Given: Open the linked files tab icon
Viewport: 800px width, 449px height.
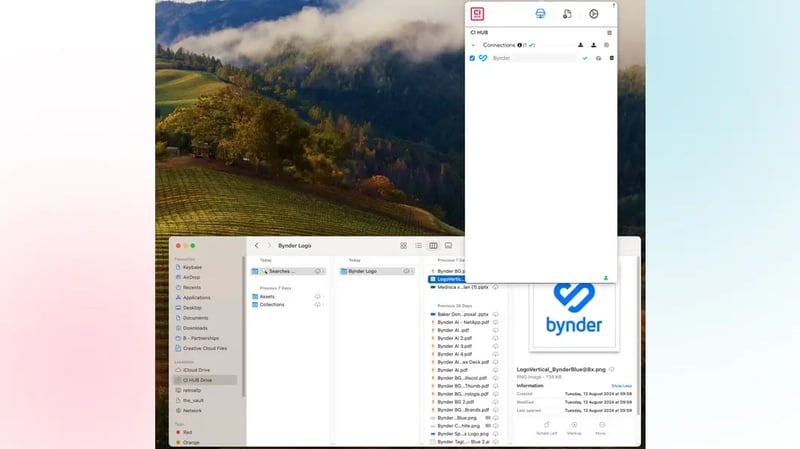Looking at the screenshot, I should point(567,14).
